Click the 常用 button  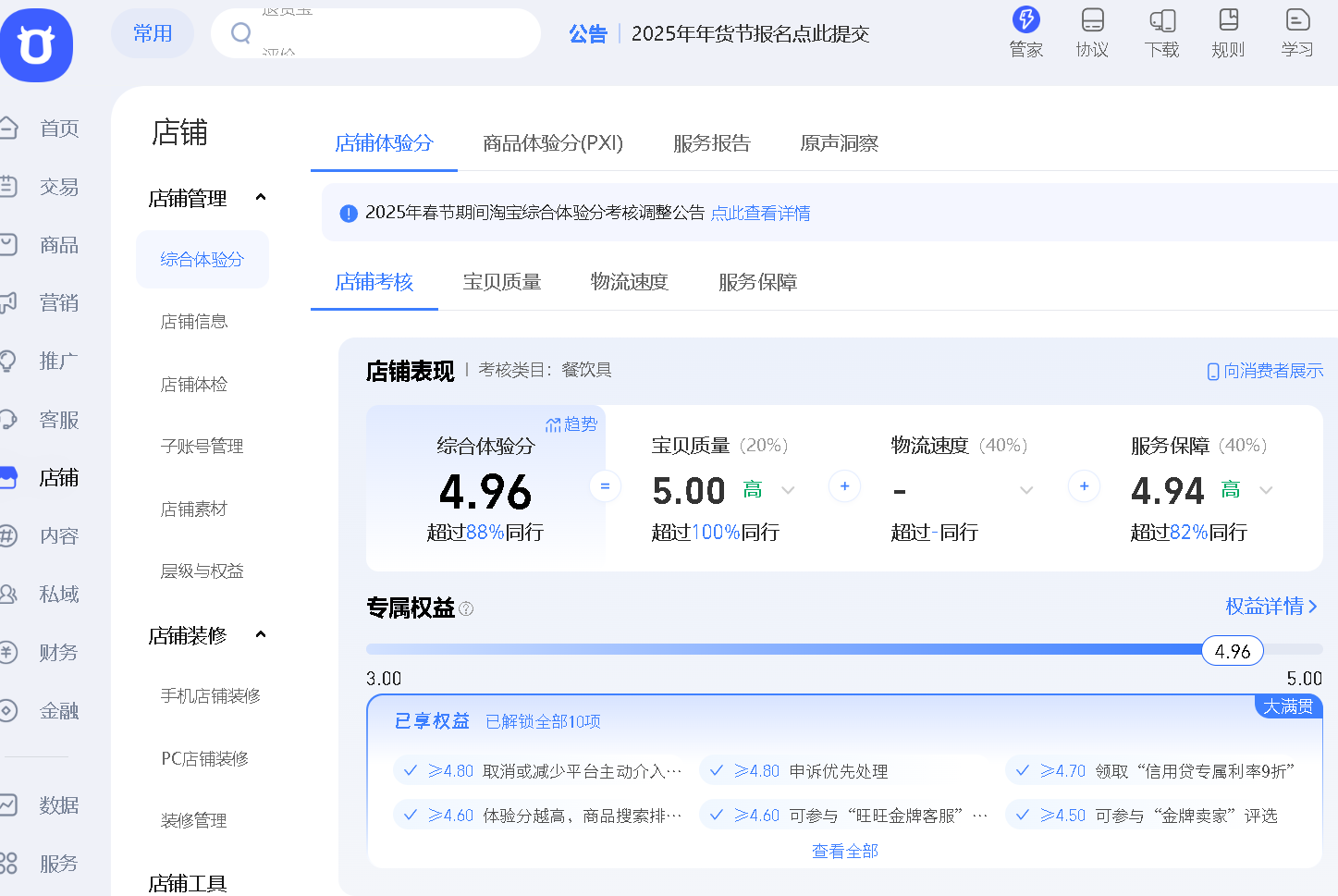point(153,33)
